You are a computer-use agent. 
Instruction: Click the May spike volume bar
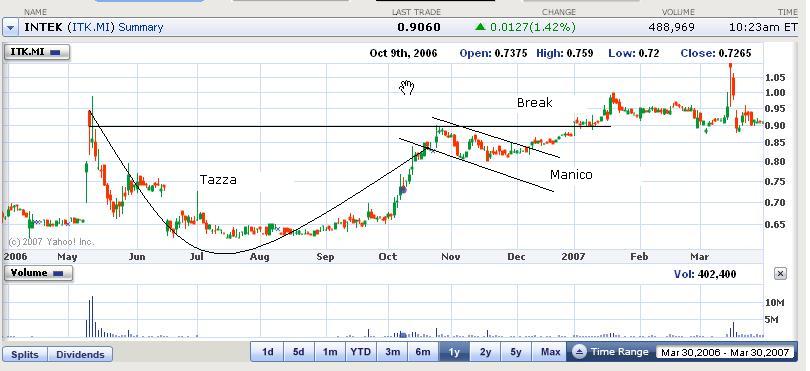pos(92,316)
